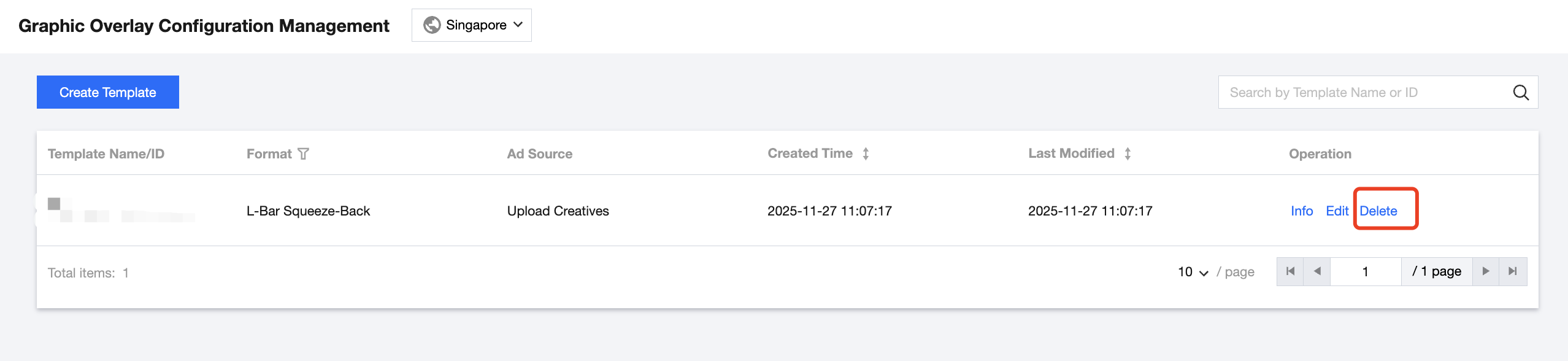
Task: Click the Template Name/ID column header
Action: click(106, 154)
